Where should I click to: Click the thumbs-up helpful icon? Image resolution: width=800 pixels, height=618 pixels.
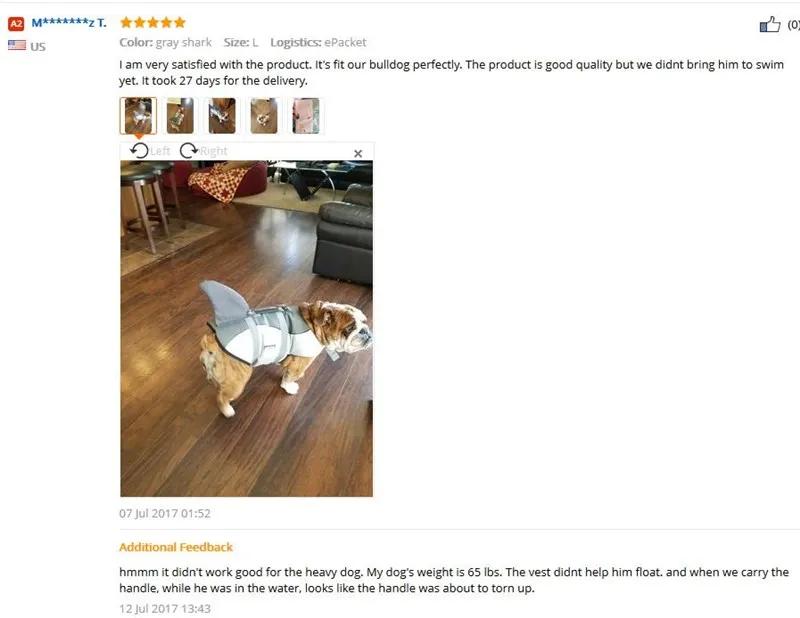[769, 24]
